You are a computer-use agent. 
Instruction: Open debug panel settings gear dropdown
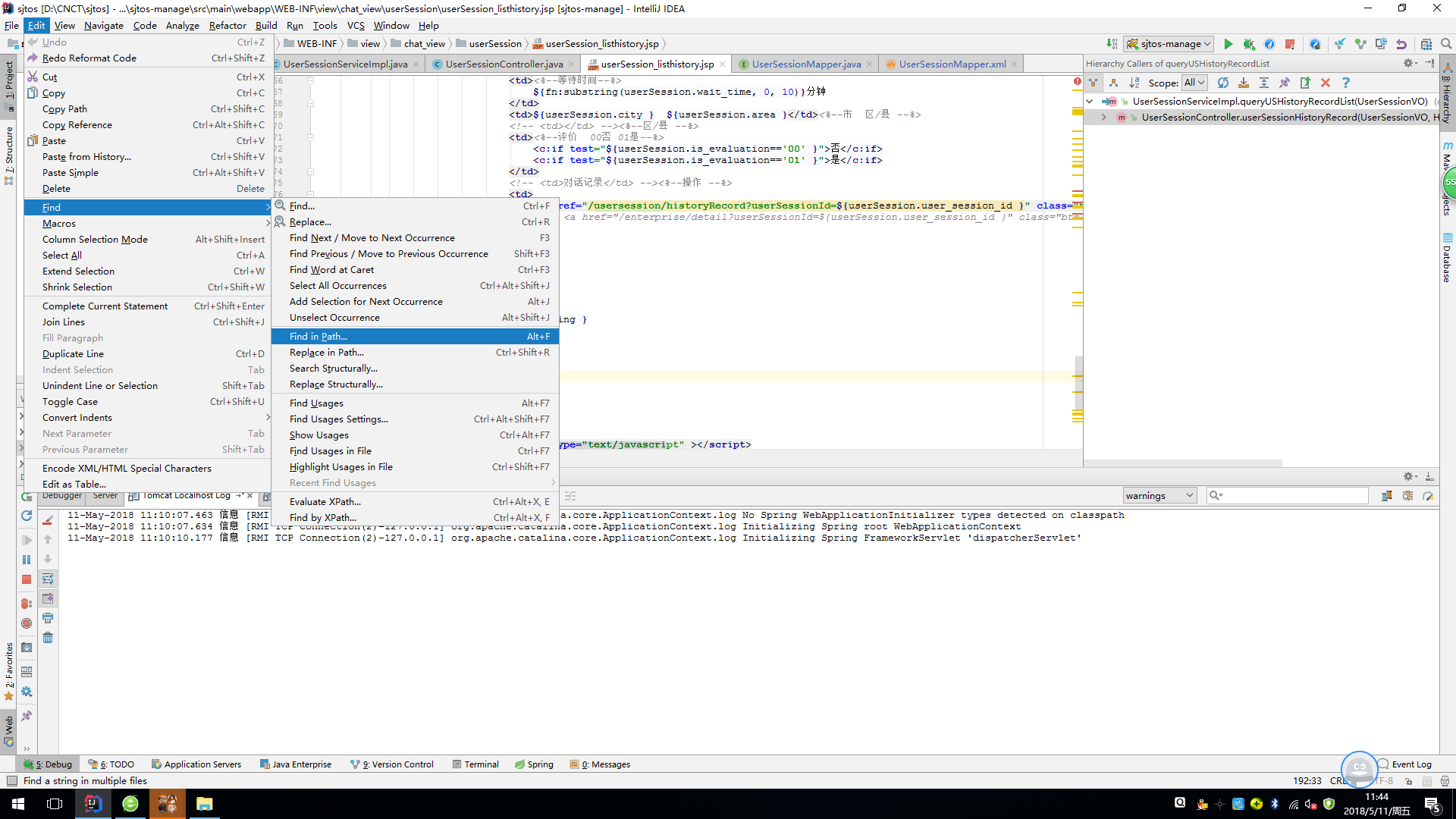[x=1410, y=477]
